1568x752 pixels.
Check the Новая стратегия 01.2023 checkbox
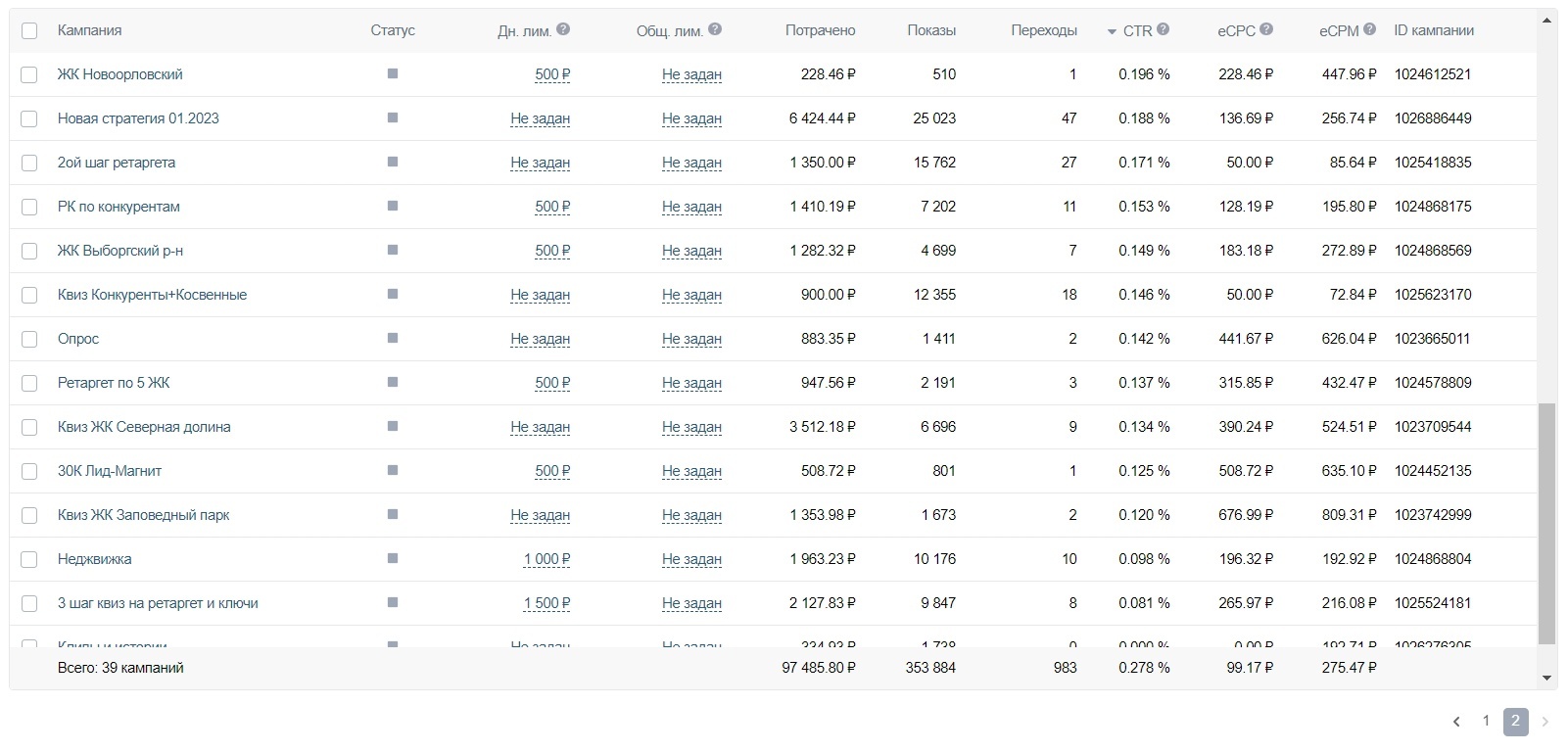point(29,118)
